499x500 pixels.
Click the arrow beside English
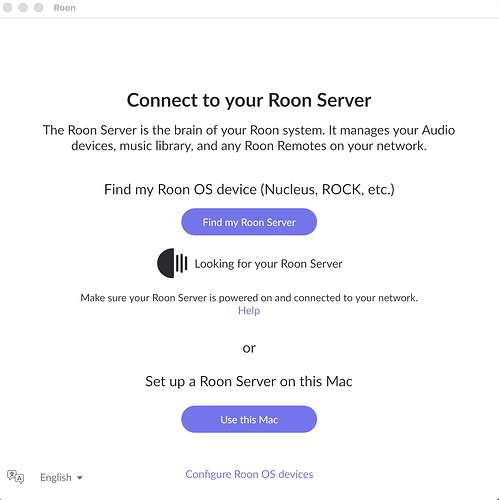80,478
